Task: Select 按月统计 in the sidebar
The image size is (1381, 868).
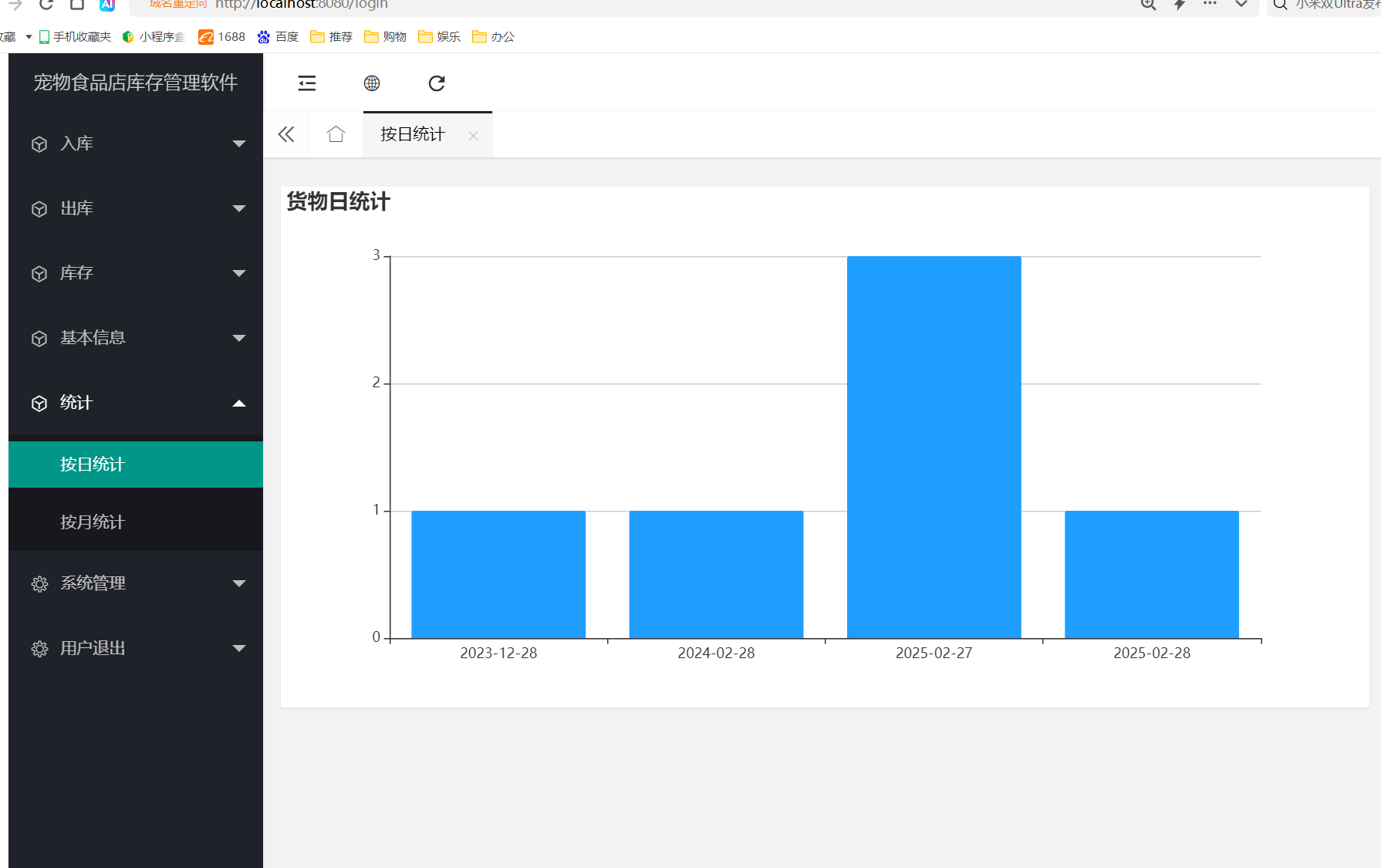Action: [x=93, y=522]
